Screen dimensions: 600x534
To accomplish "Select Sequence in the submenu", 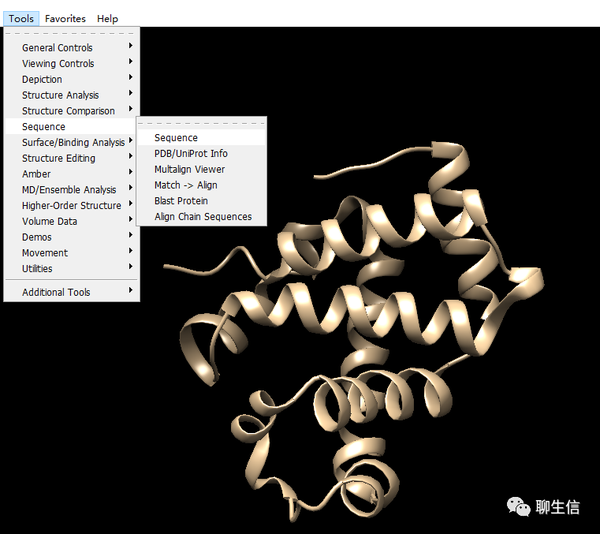I will [x=201, y=137].
